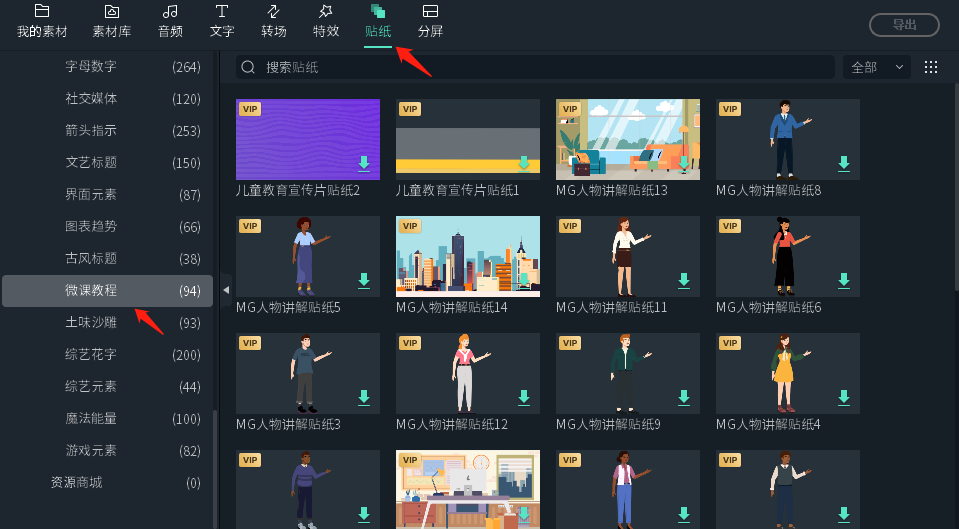Choose the 综艺花字 category

point(91,355)
